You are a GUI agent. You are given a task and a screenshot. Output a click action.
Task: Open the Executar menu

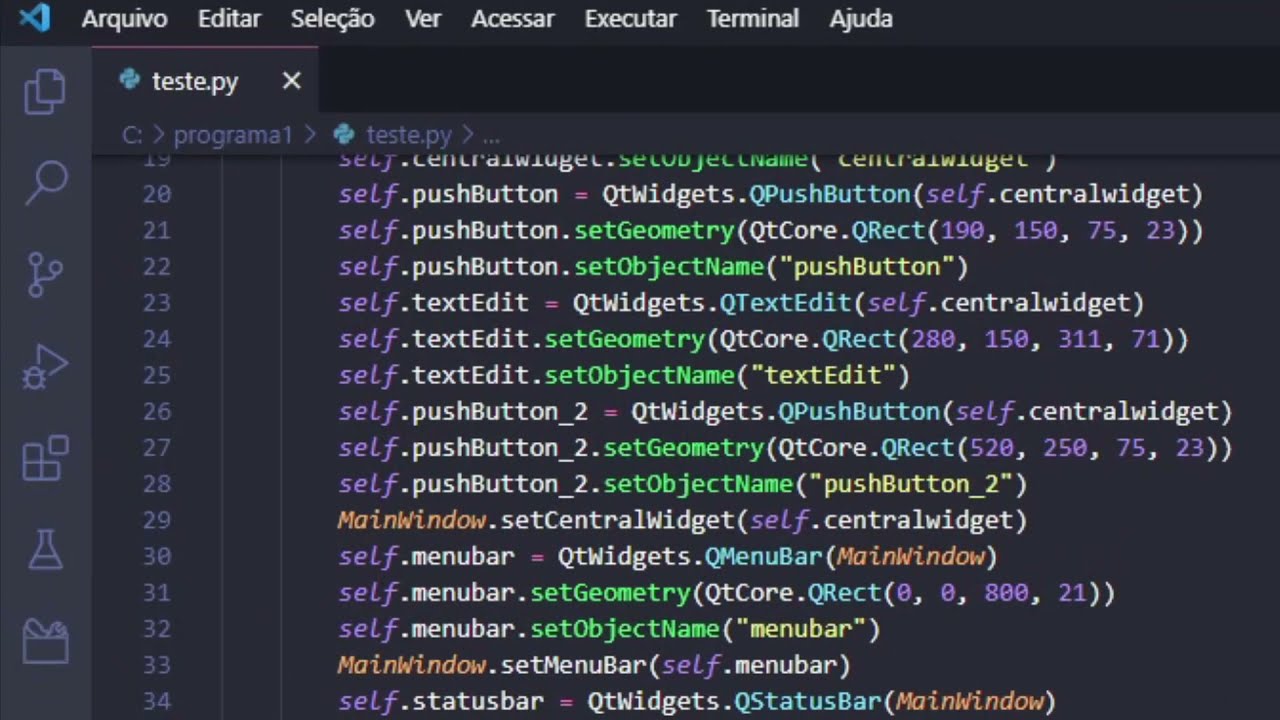click(630, 18)
